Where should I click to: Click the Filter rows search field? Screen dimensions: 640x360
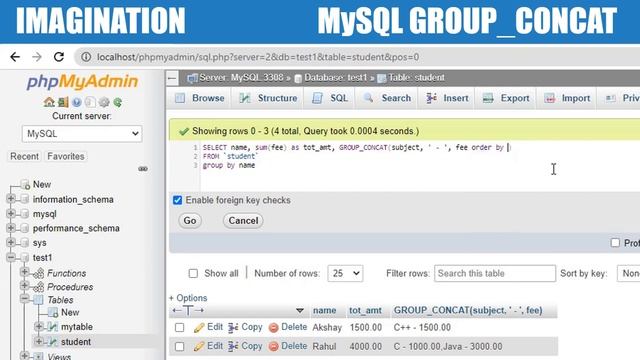(x=495, y=273)
